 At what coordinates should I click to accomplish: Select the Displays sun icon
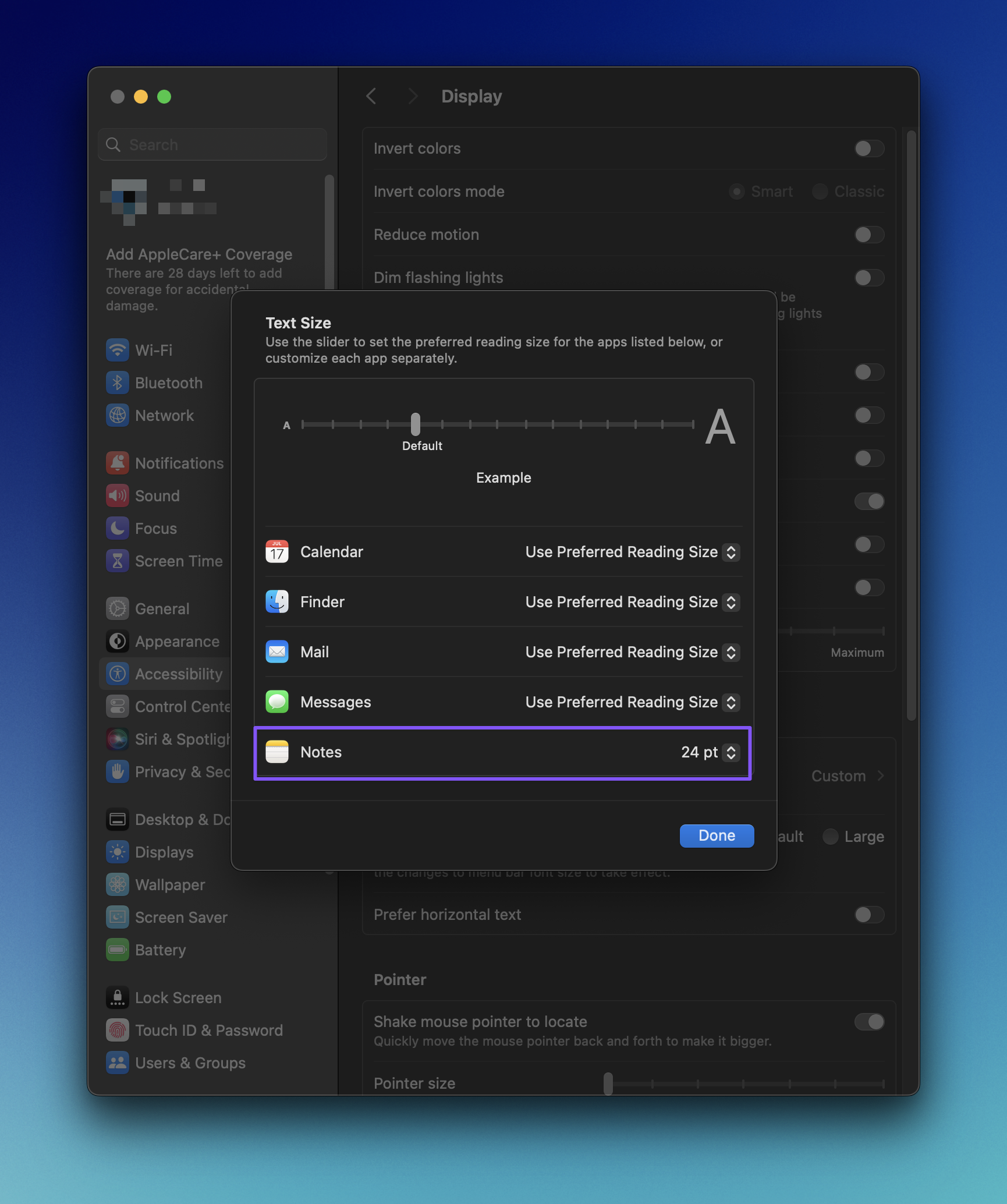coord(118,852)
